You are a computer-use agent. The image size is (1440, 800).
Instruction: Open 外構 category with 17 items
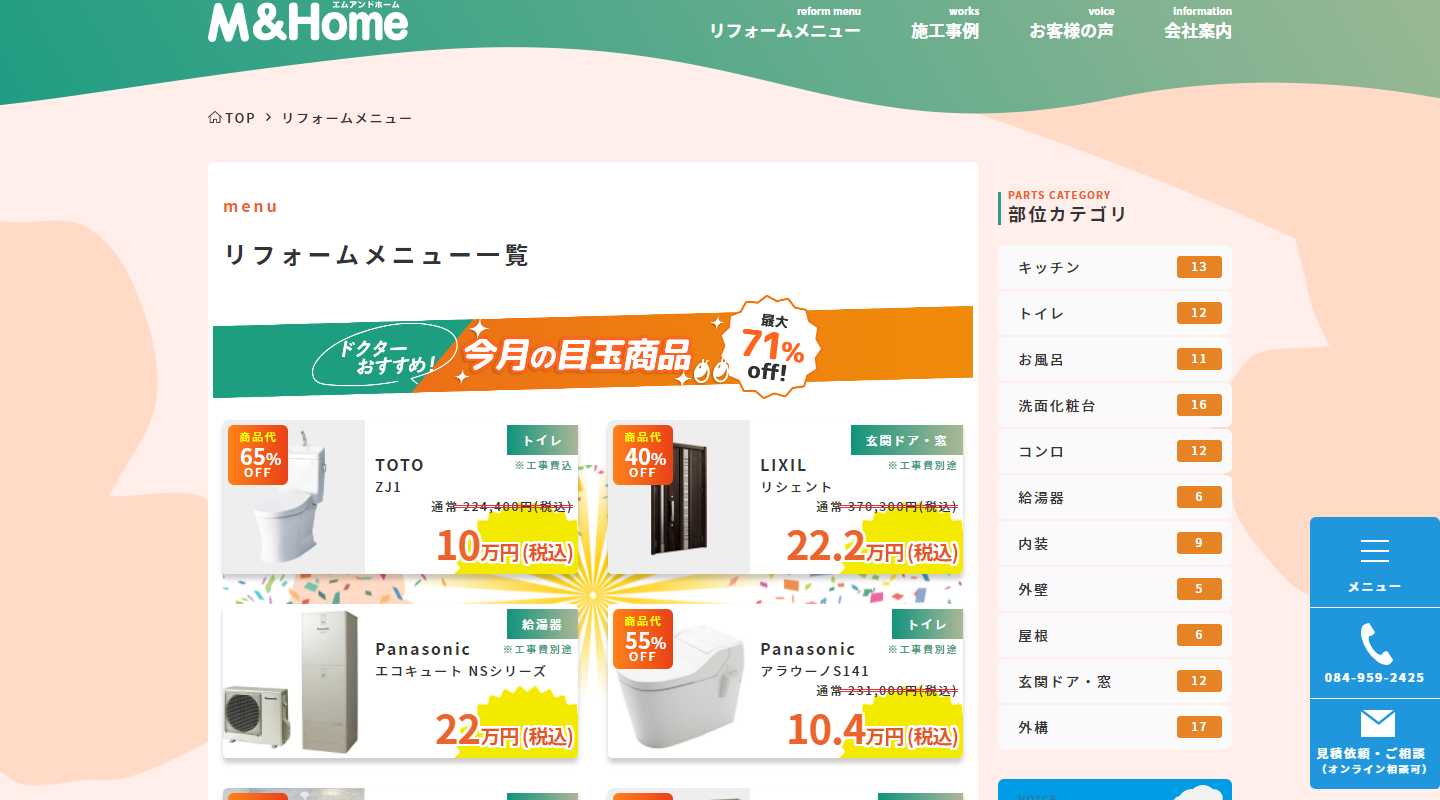[1115, 727]
